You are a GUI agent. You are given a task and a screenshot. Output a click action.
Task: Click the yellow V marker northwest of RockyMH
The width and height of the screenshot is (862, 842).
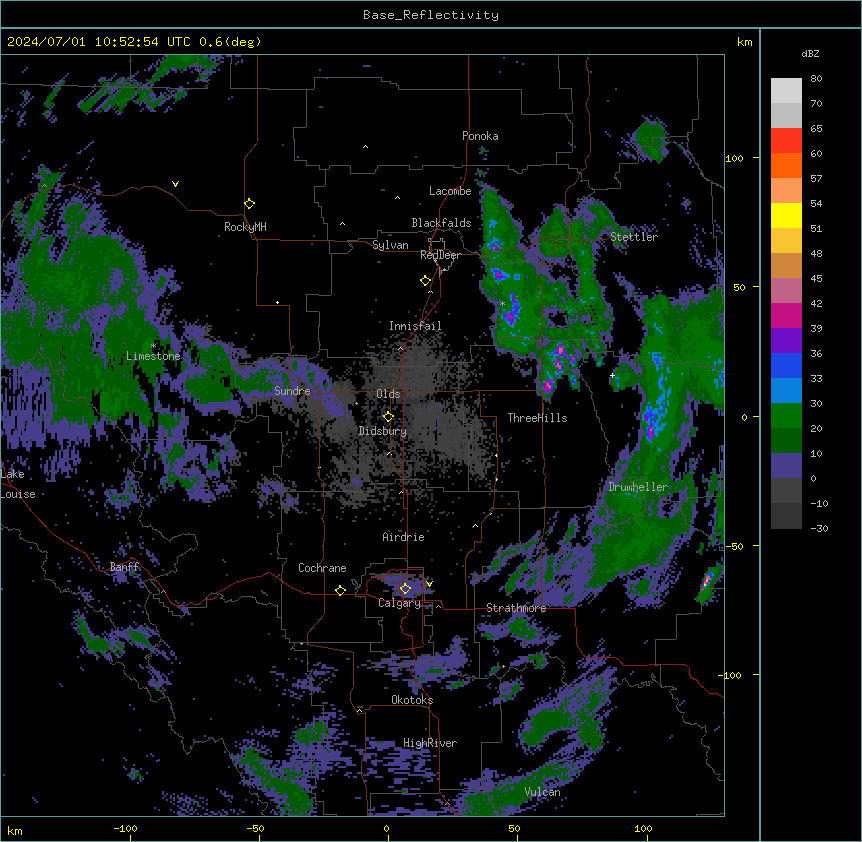[175, 184]
